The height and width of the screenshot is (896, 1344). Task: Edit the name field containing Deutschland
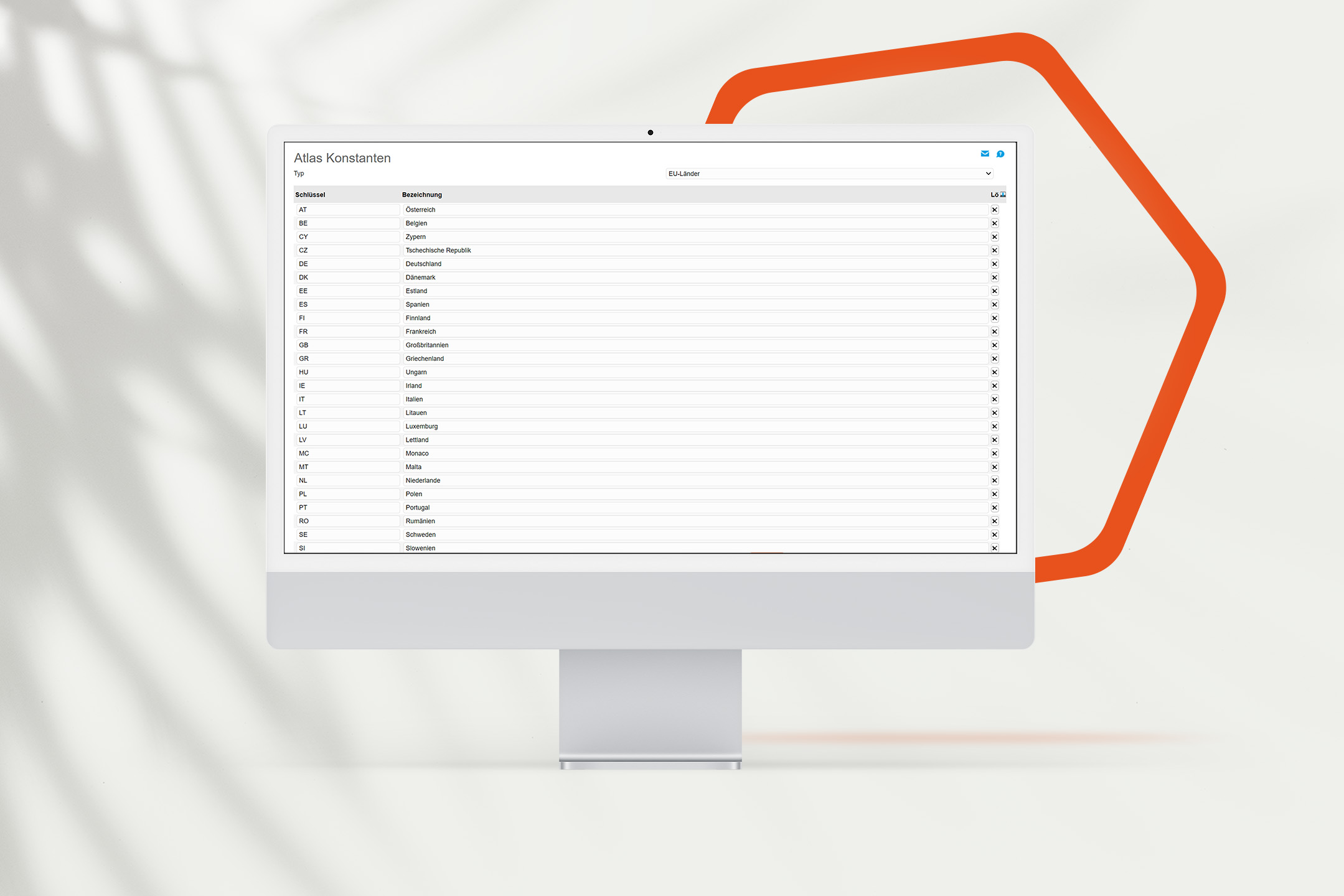[x=695, y=264]
